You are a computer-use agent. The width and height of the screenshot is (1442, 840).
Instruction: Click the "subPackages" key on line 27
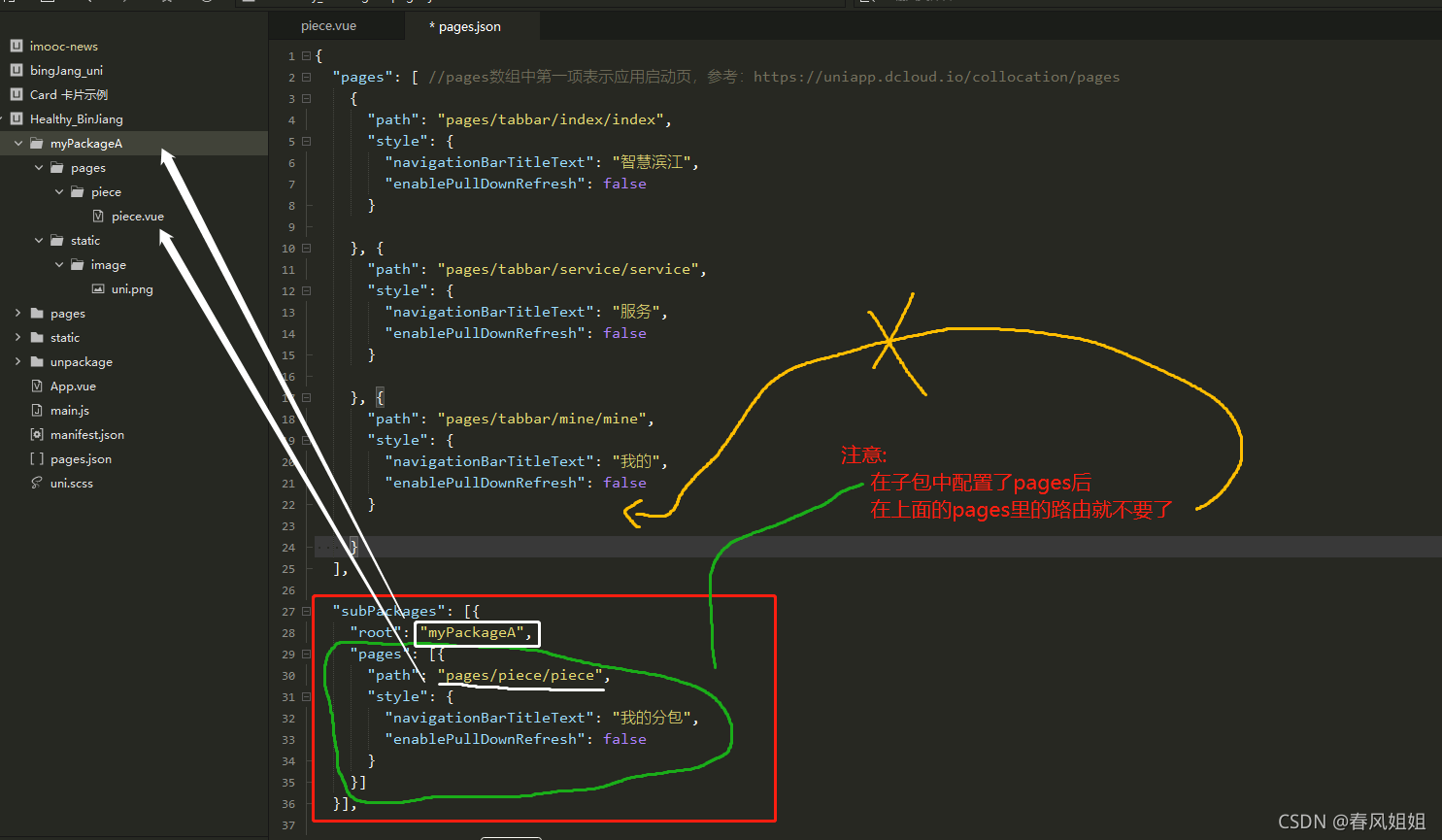point(388,611)
